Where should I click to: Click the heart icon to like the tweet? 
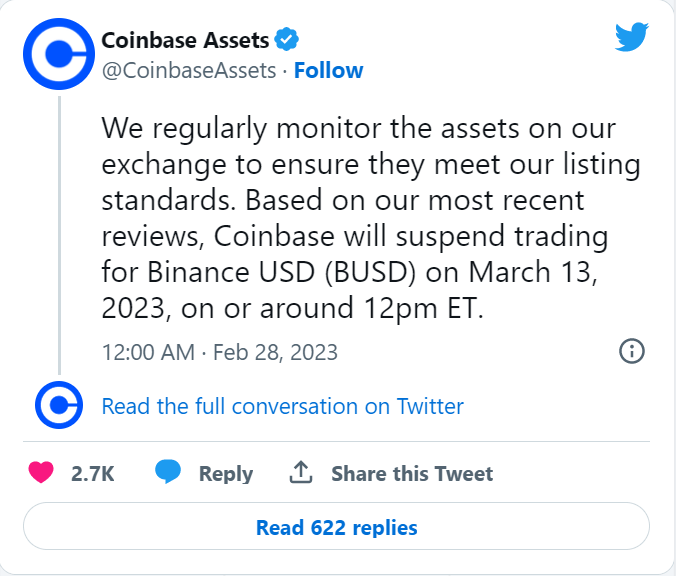41,473
